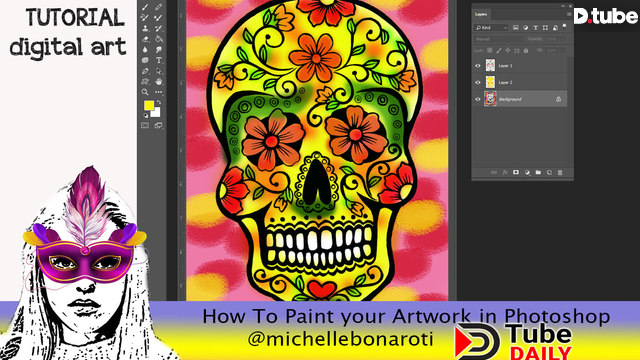The image size is (640, 360).
Task: Select the Path Selection arrow tool
Action: [158, 71]
